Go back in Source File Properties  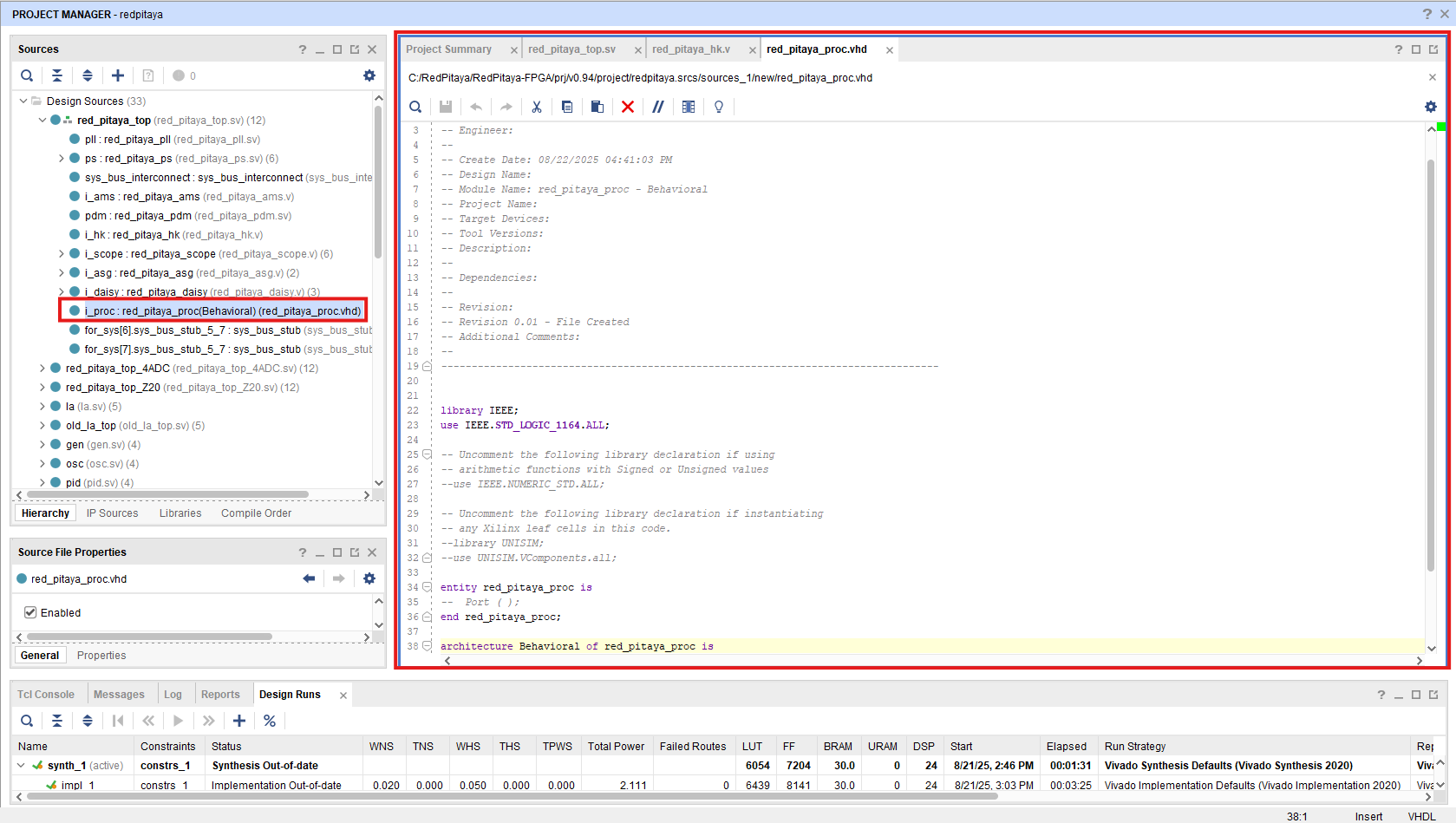pyautogui.click(x=309, y=578)
